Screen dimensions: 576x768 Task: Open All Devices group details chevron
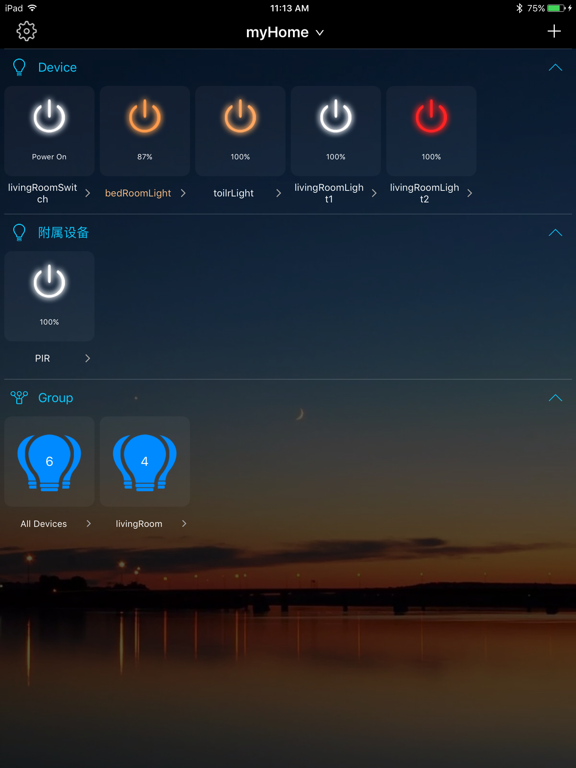[x=89, y=524]
